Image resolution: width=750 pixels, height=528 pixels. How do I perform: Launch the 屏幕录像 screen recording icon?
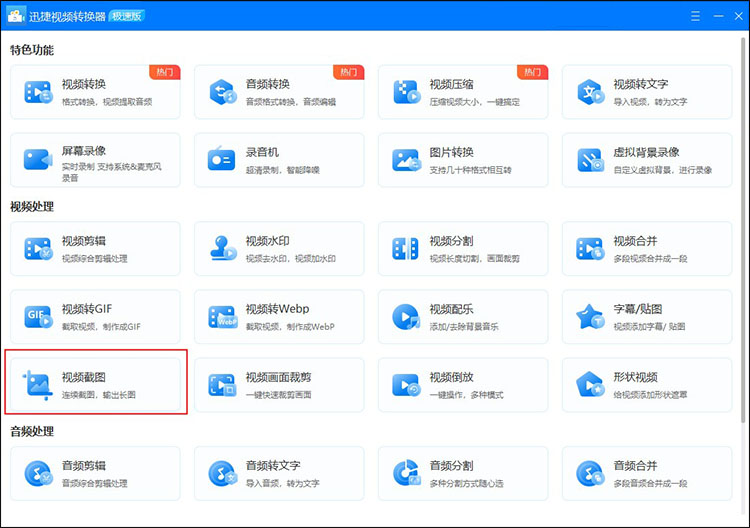38,160
